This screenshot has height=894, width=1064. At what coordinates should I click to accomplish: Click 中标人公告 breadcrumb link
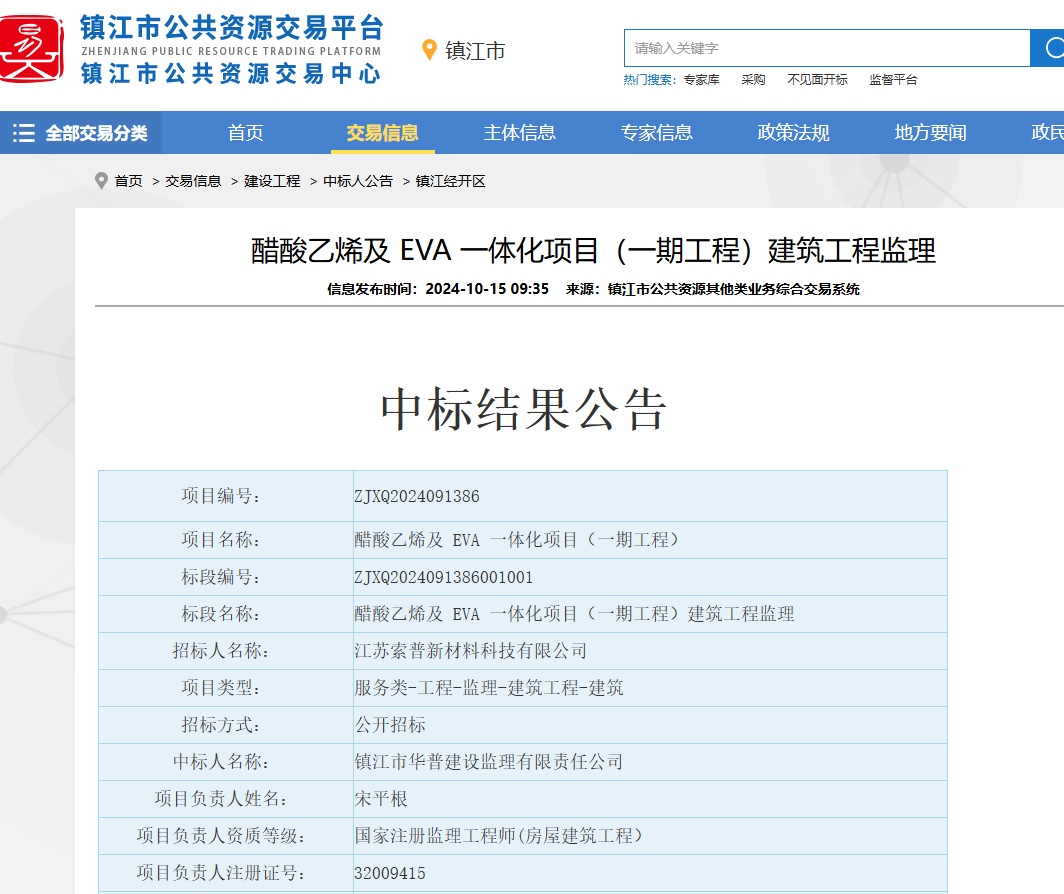[358, 181]
